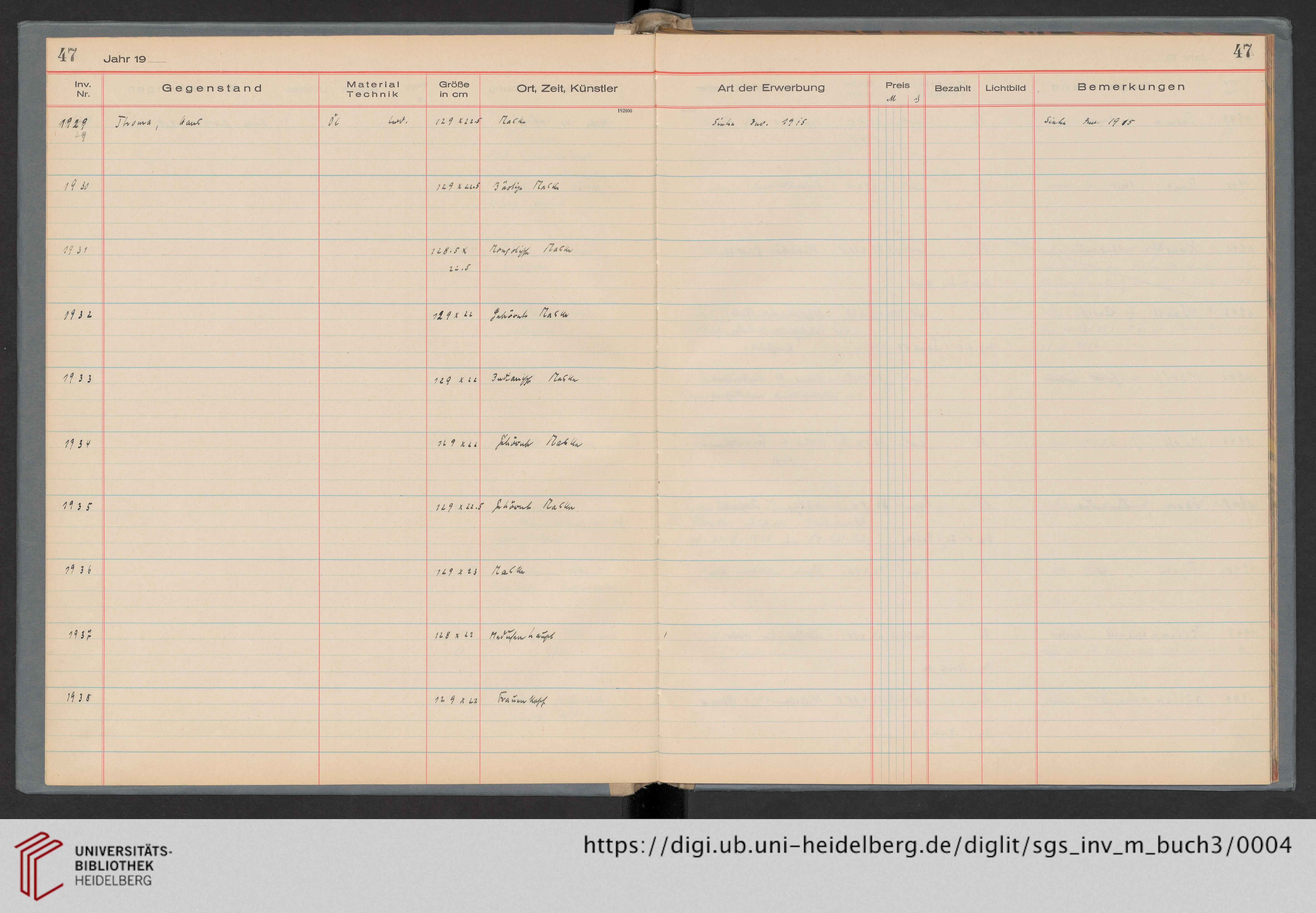Click the Bezahlt column header

point(952,88)
